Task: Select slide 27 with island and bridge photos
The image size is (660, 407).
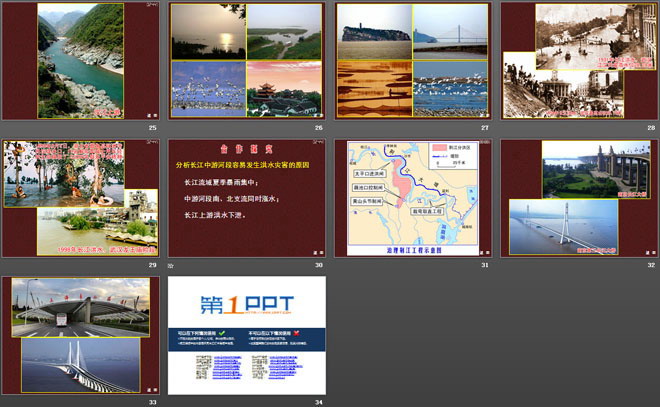Action: point(413,61)
